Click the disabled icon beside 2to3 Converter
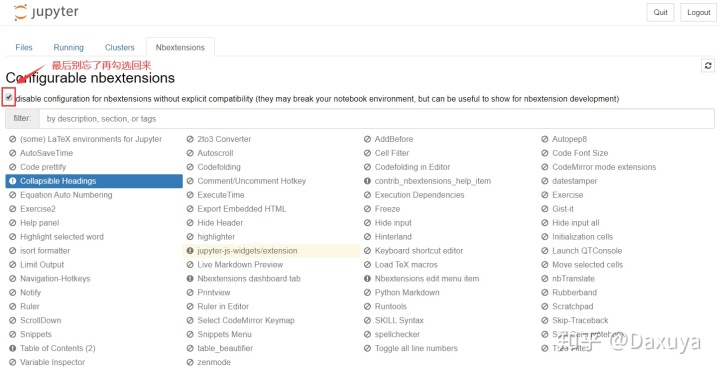The width and height of the screenshot is (720, 374). (x=190, y=139)
